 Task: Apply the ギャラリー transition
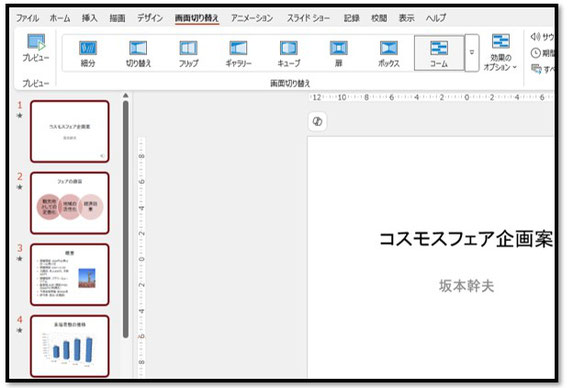[238, 53]
